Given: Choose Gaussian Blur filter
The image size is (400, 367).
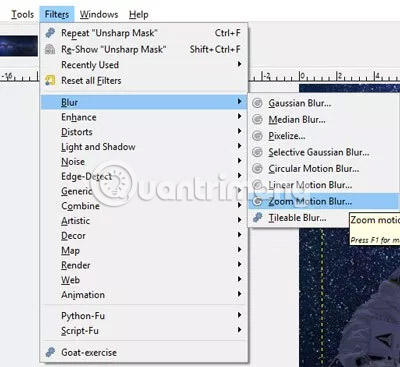Looking at the screenshot, I should [x=323, y=103].
